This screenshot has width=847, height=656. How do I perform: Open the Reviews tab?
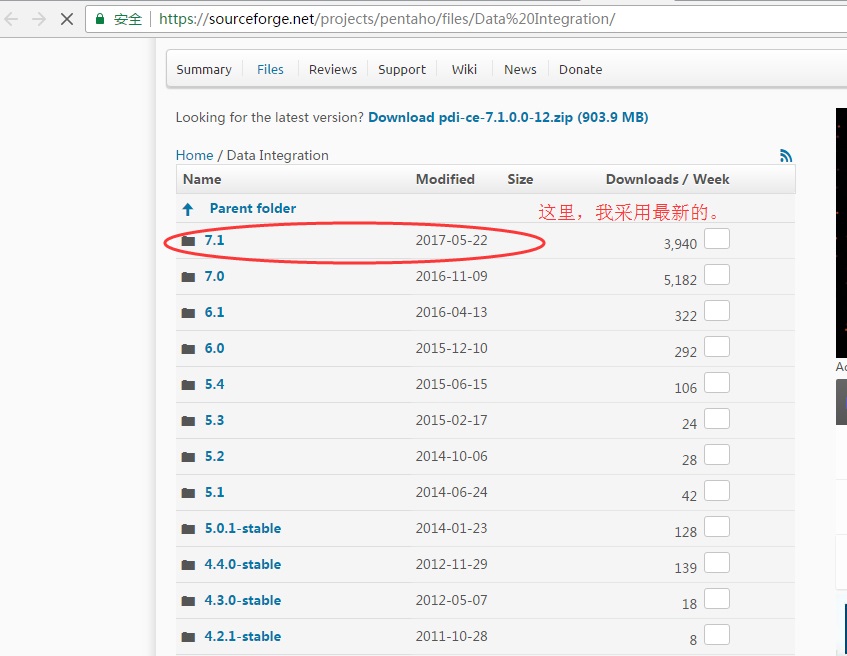333,70
